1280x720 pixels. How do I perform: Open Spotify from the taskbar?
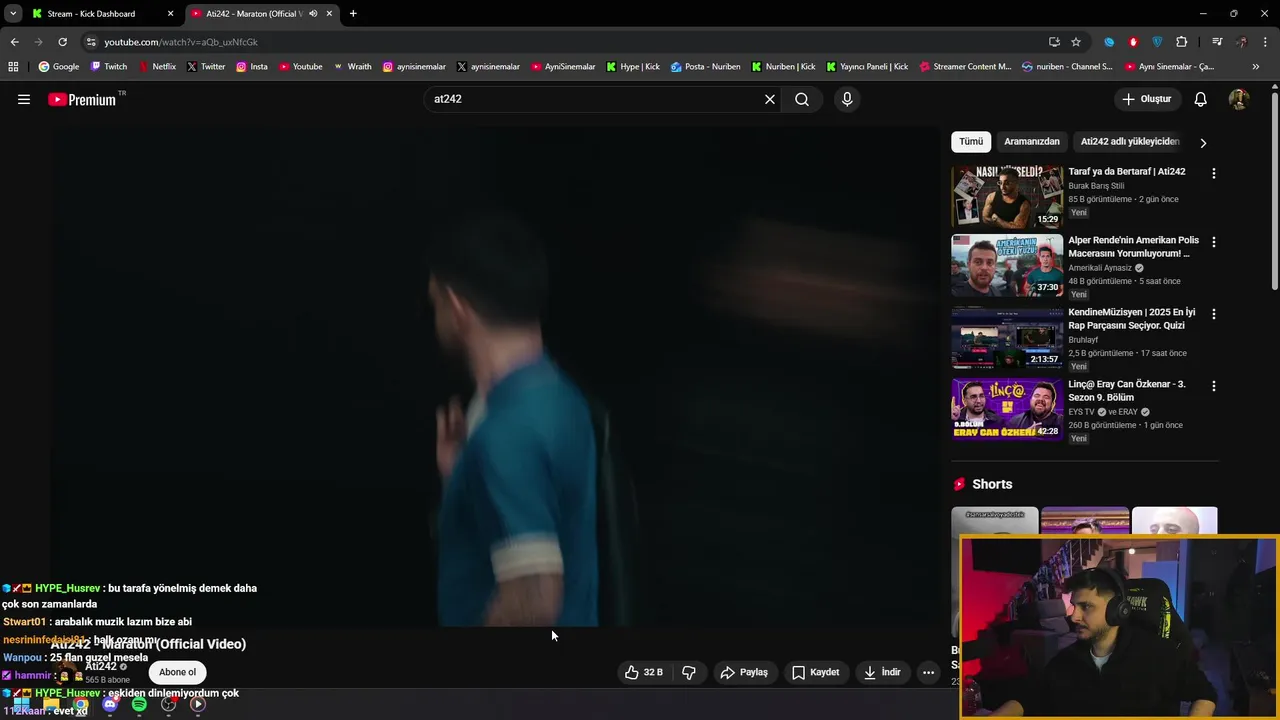click(x=139, y=705)
